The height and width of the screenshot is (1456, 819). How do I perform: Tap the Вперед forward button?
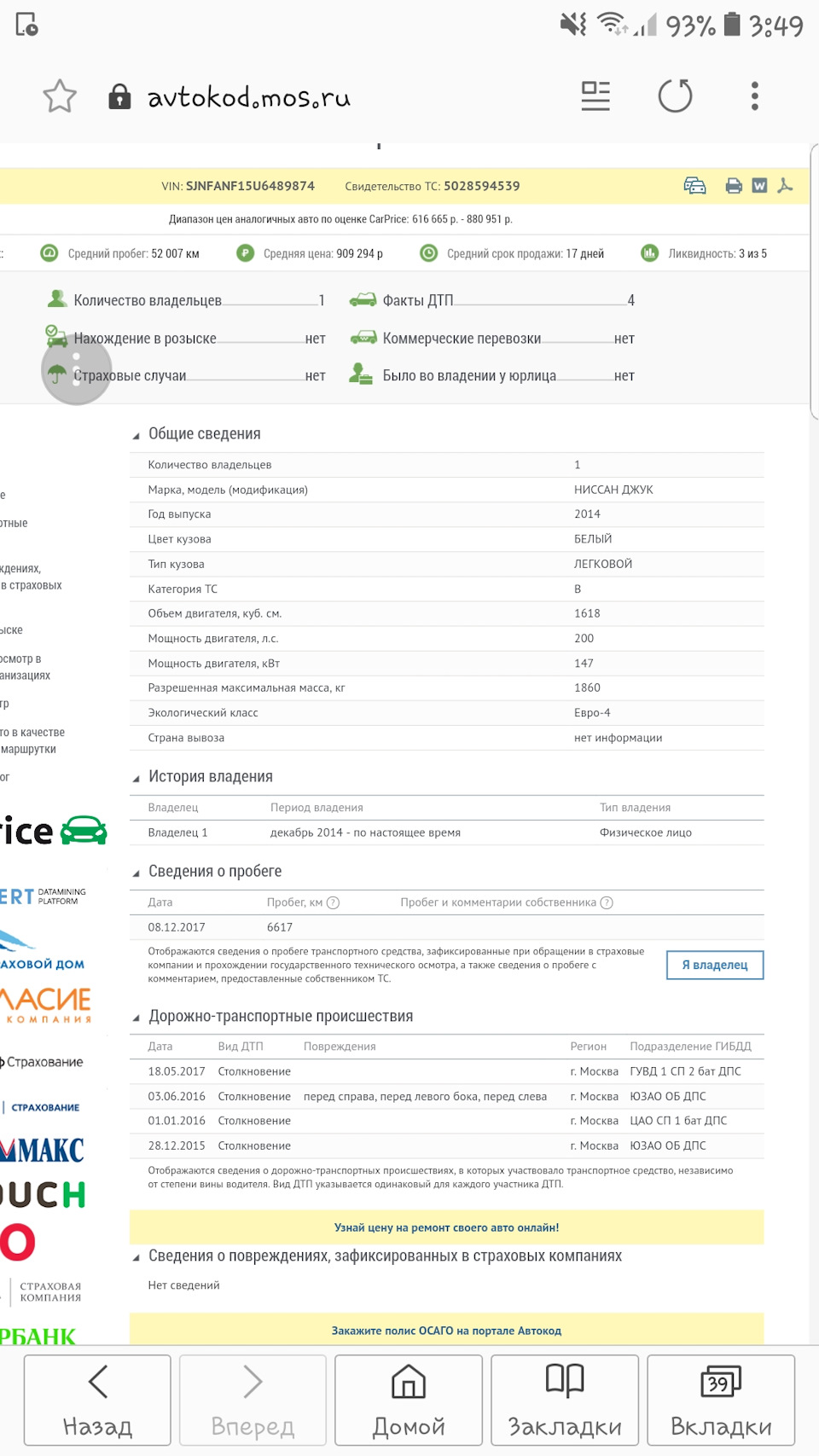253,1400
